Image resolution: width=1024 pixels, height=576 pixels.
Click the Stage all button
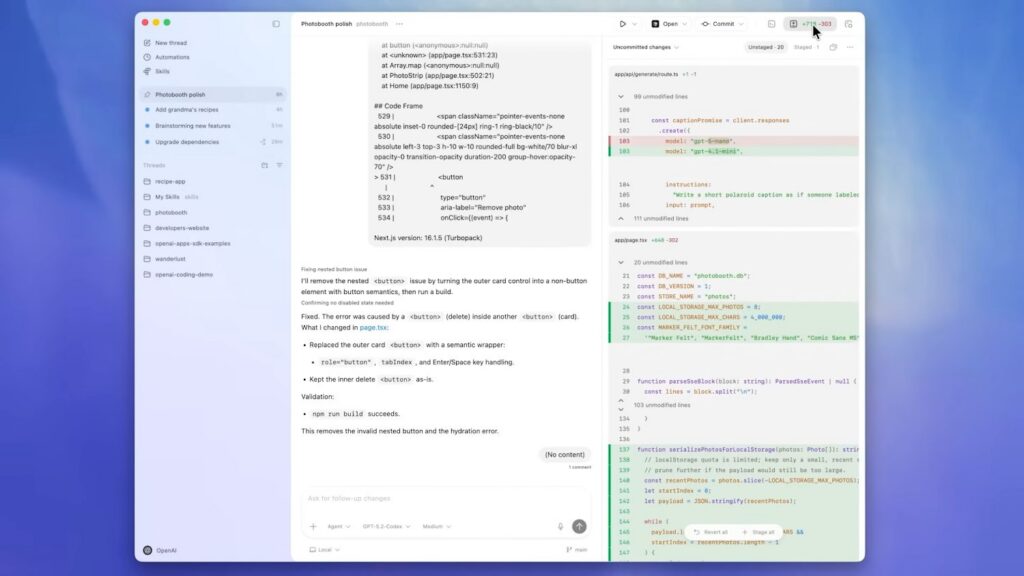click(x=760, y=532)
